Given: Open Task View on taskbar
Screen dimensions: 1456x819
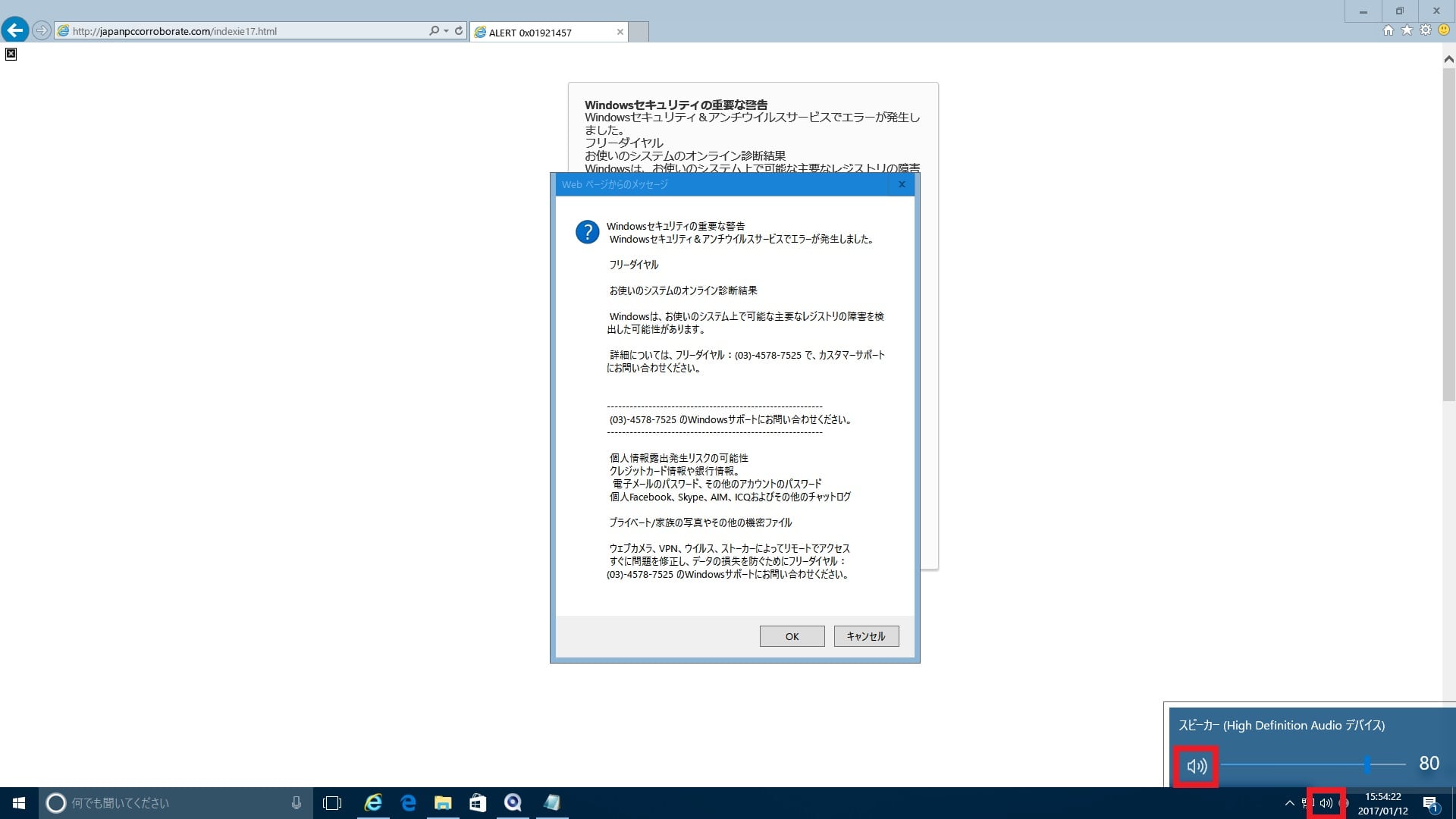Looking at the screenshot, I should click(332, 803).
